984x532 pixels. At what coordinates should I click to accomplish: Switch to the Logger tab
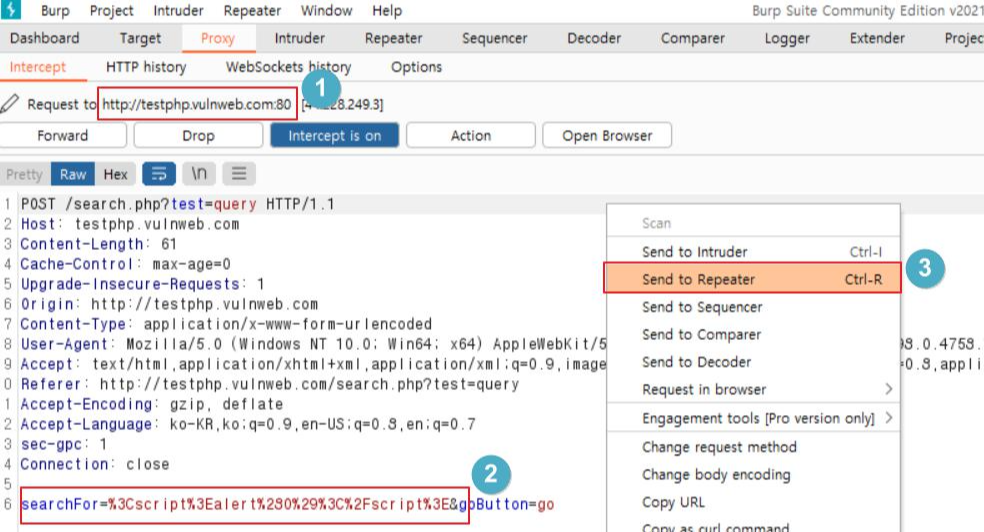click(787, 38)
